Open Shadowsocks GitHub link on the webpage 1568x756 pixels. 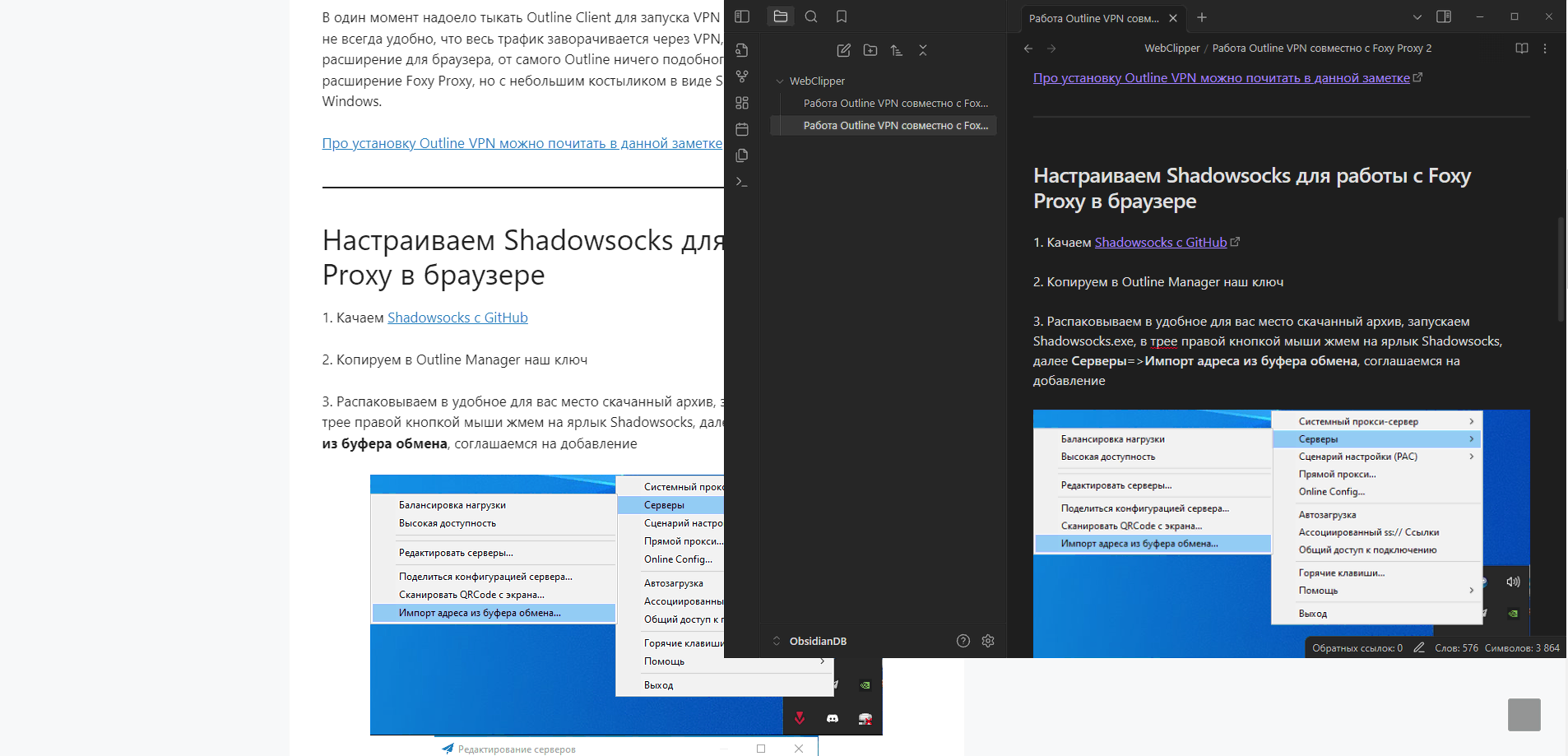pos(457,318)
